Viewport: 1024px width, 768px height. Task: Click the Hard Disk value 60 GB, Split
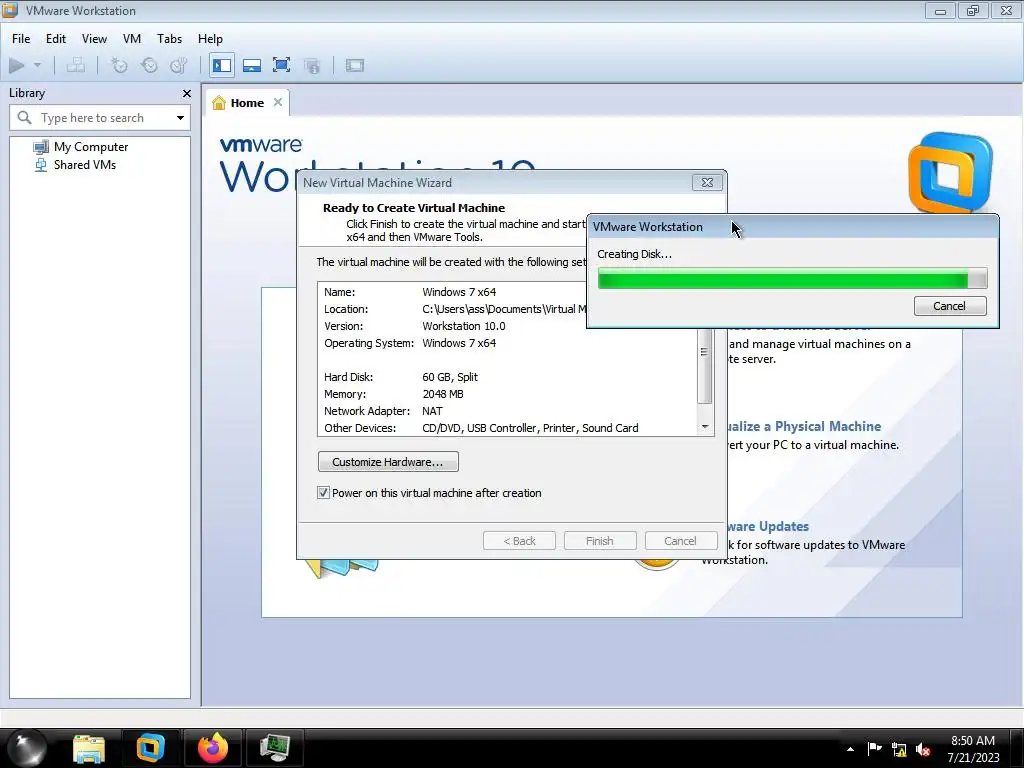(450, 377)
